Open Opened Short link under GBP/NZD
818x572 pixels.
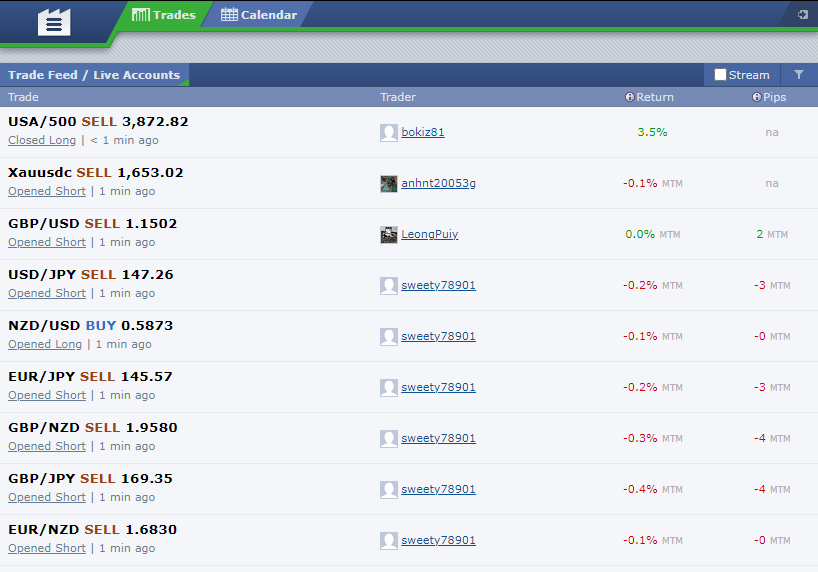[47, 447]
